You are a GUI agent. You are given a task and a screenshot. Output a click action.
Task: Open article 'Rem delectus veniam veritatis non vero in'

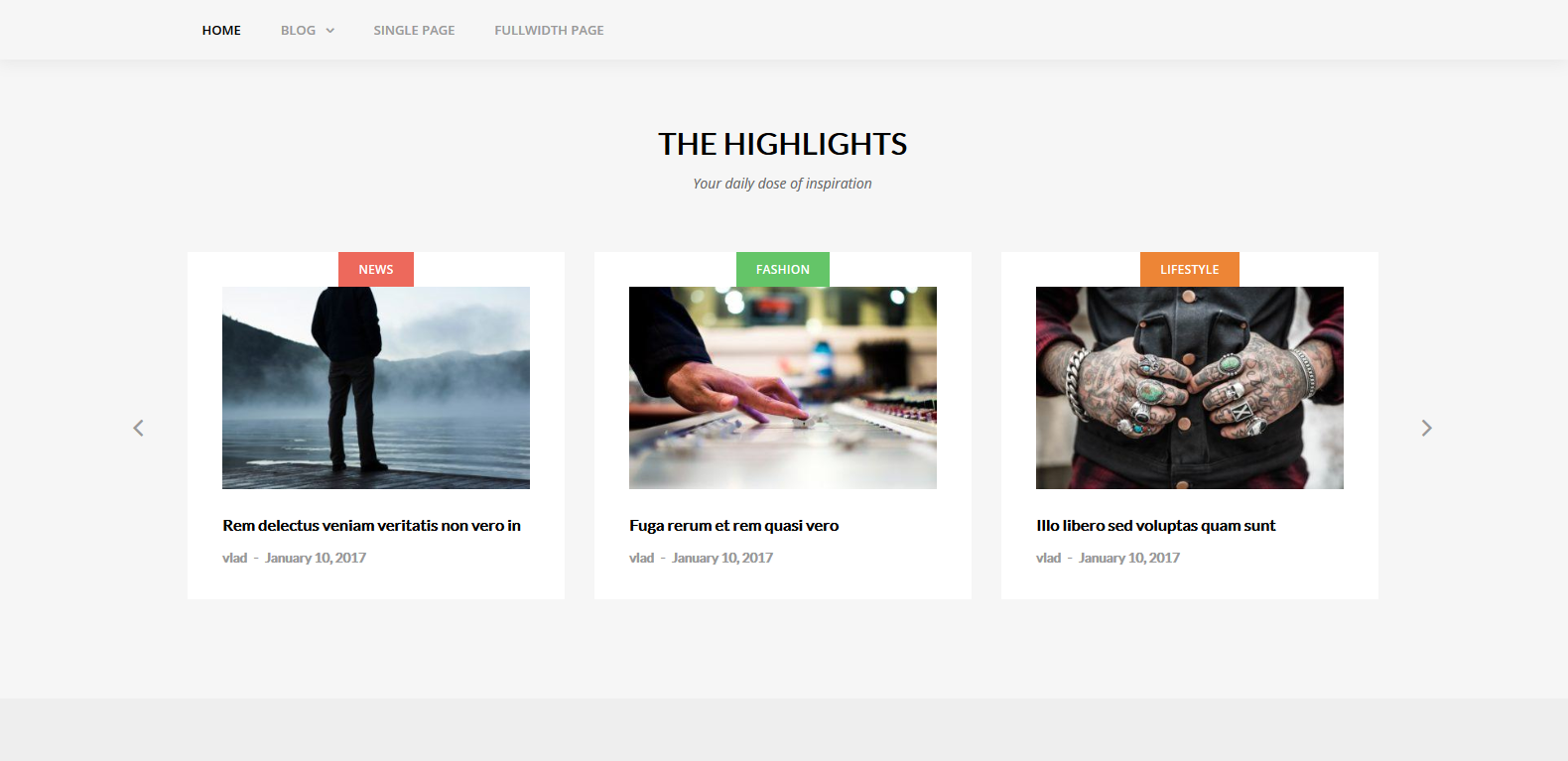click(371, 526)
